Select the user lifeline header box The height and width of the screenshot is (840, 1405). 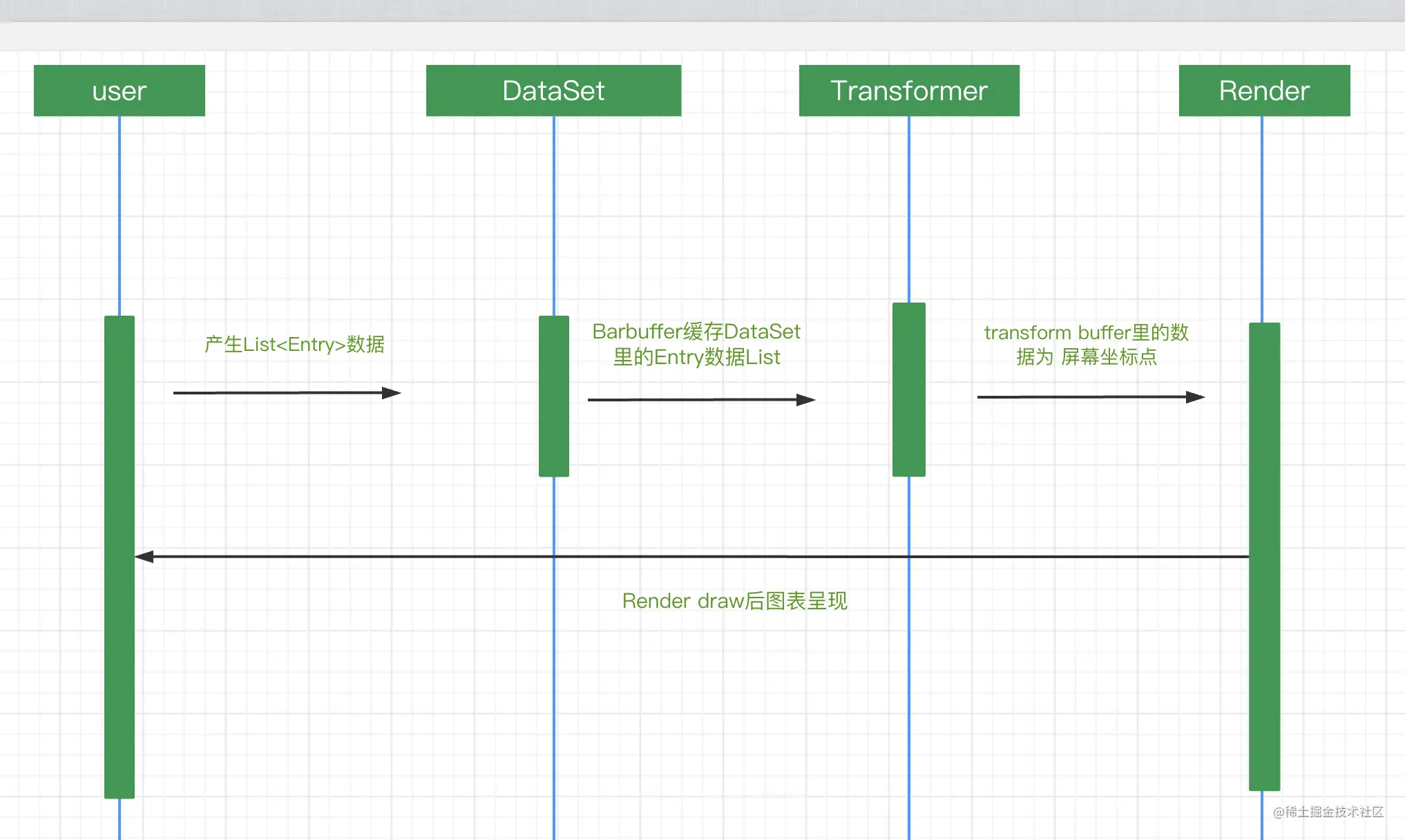coord(120,90)
